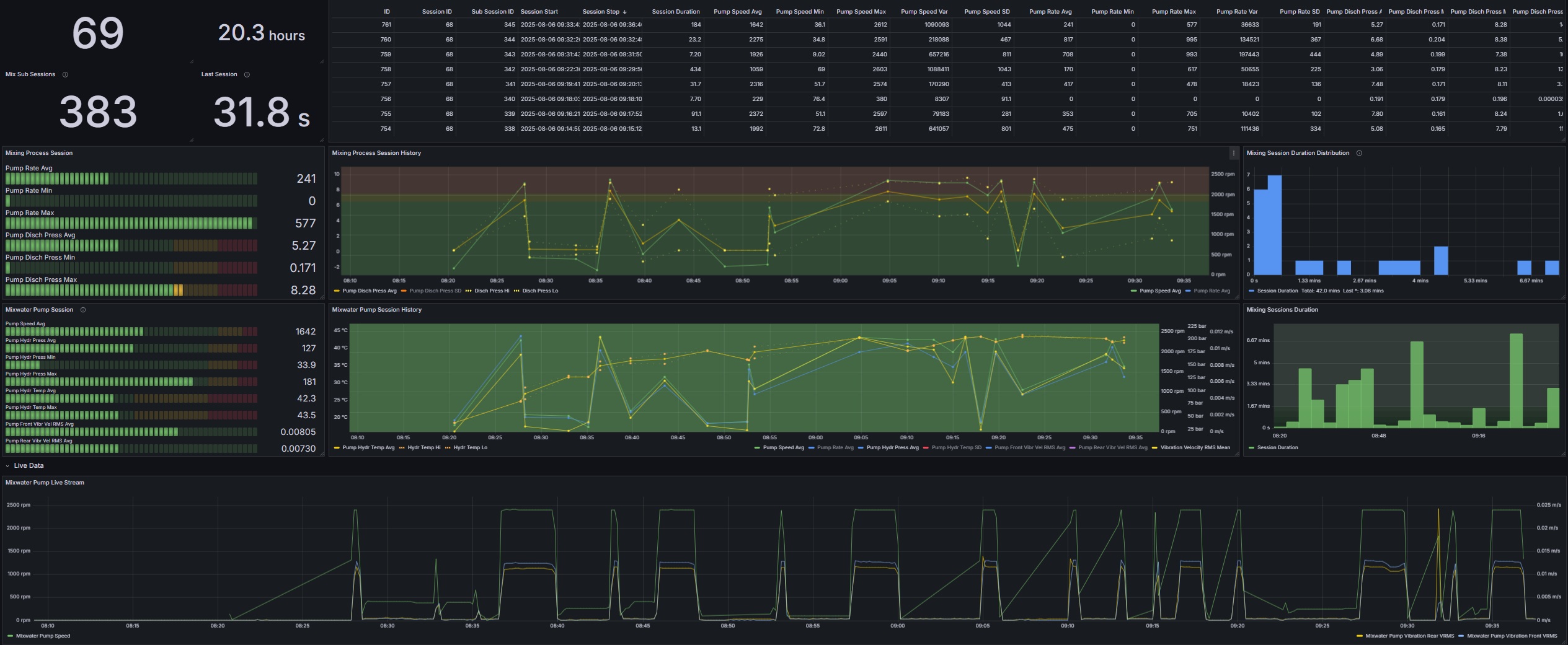Screen dimensions: 1568x645
Task: Click the info icon next to Last Session
Action: click(247, 74)
